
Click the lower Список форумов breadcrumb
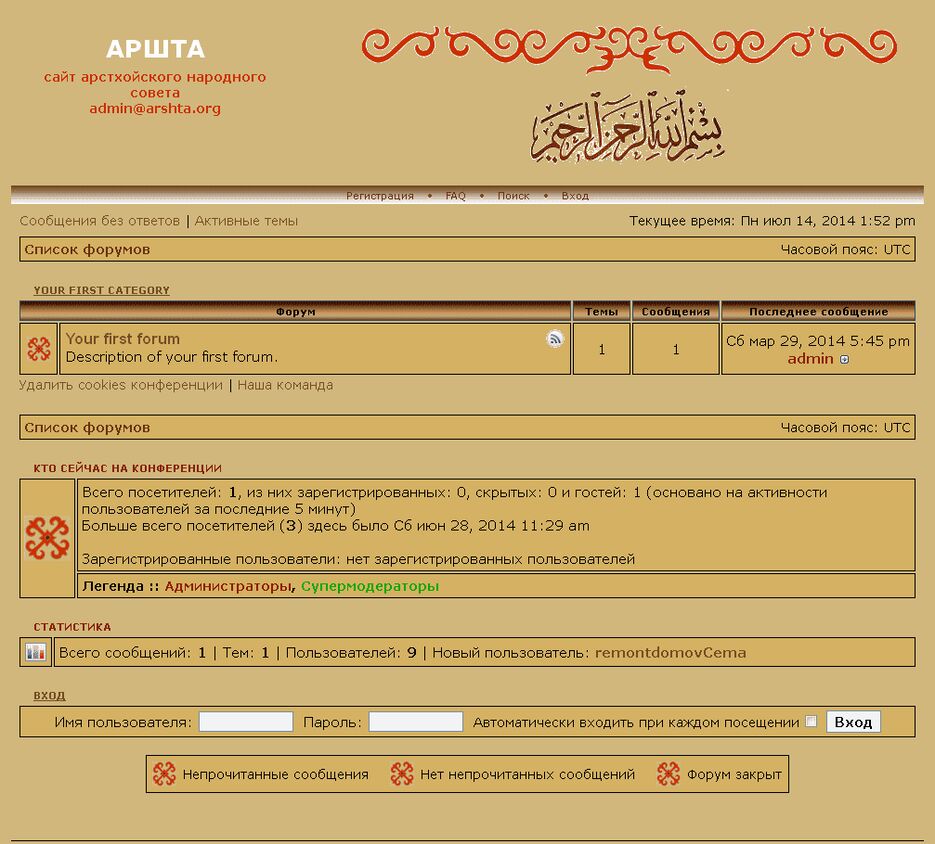[87, 428]
